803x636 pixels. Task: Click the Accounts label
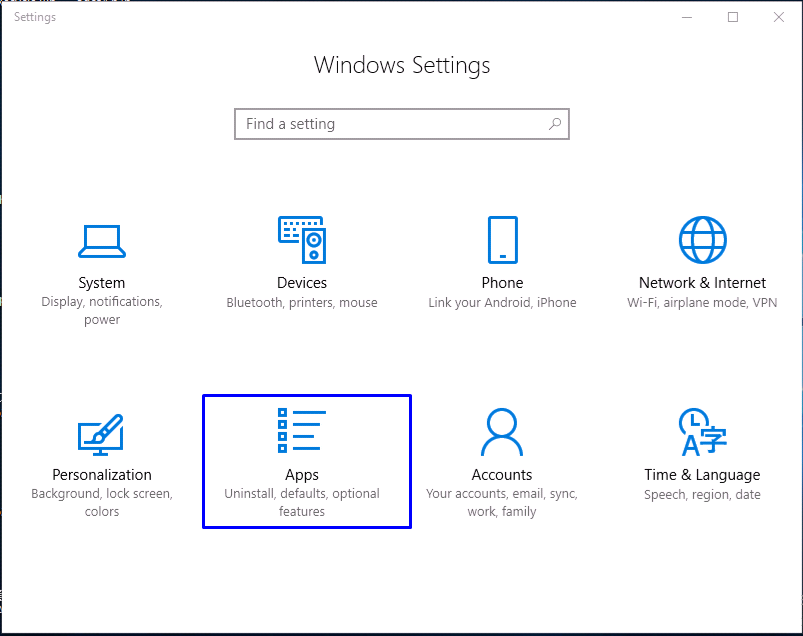[502, 475]
